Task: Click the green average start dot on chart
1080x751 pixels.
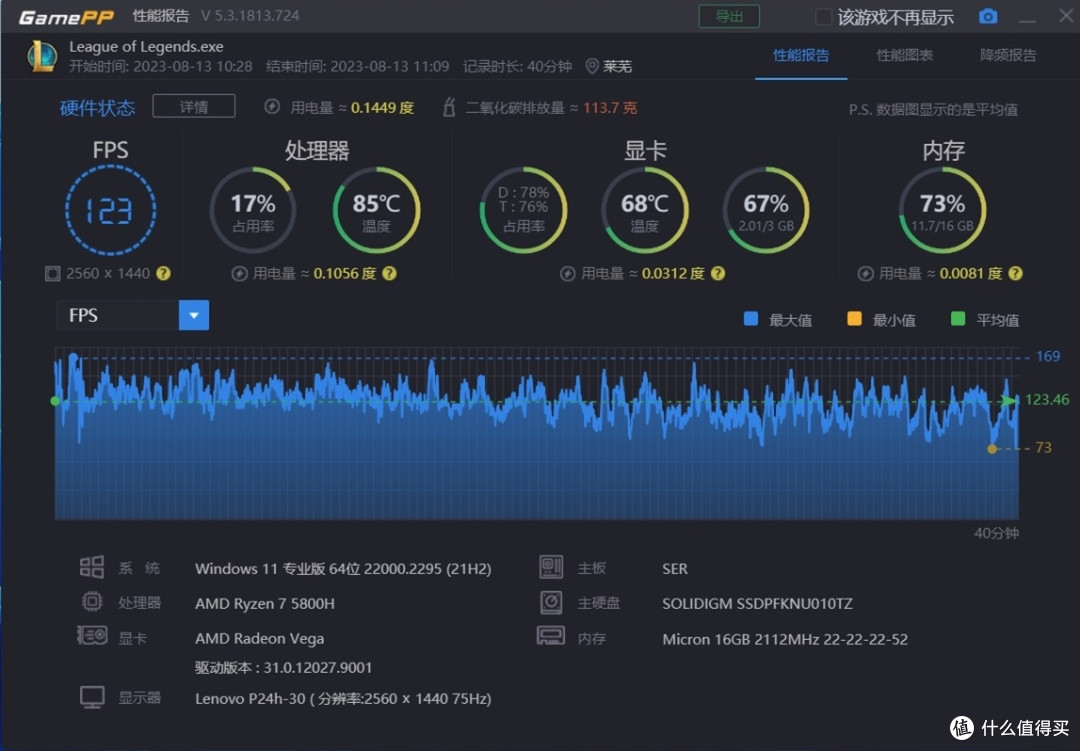Action: point(55,401)
